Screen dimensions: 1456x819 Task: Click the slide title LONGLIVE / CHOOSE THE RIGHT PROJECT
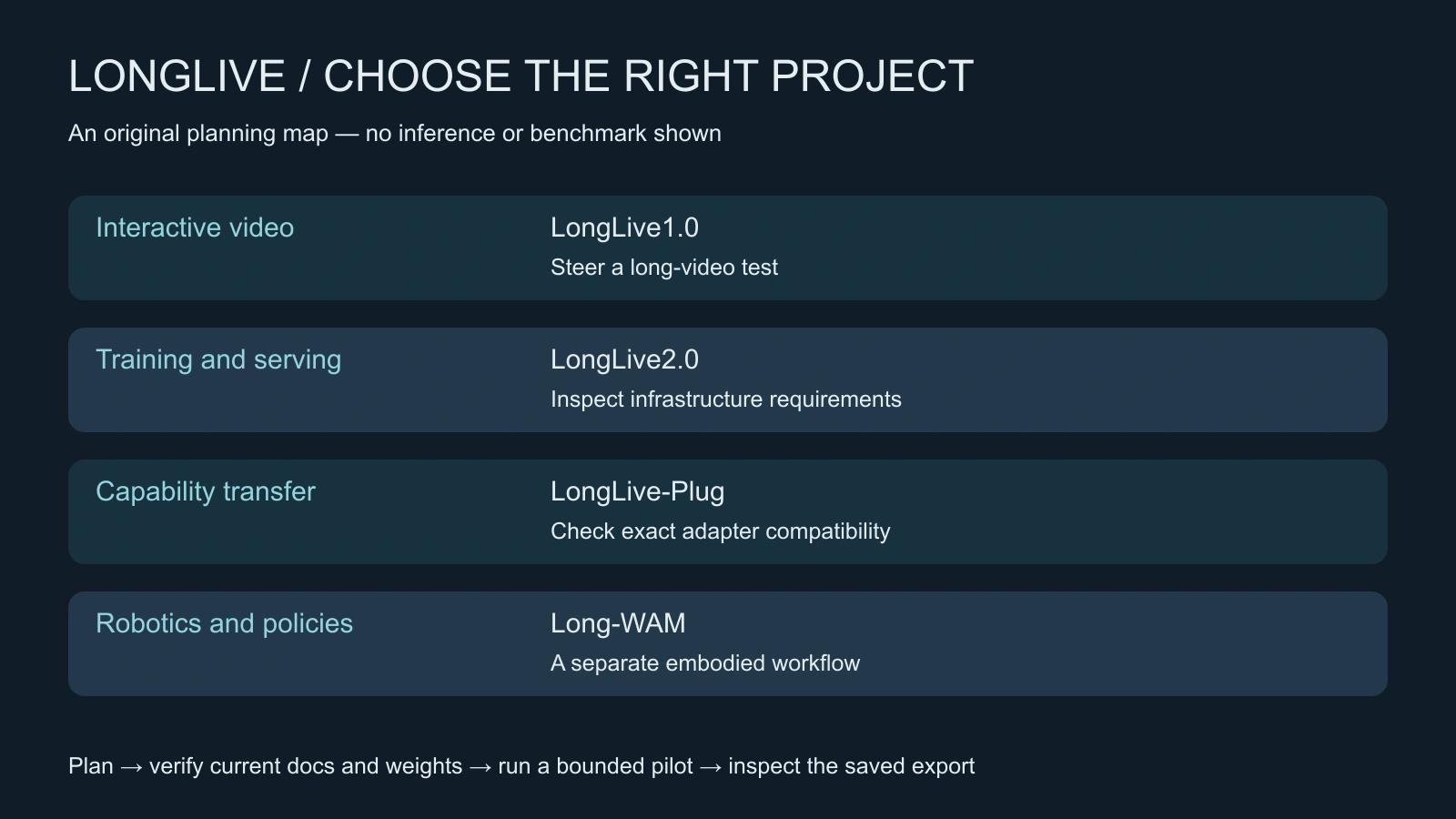point(521,76)
